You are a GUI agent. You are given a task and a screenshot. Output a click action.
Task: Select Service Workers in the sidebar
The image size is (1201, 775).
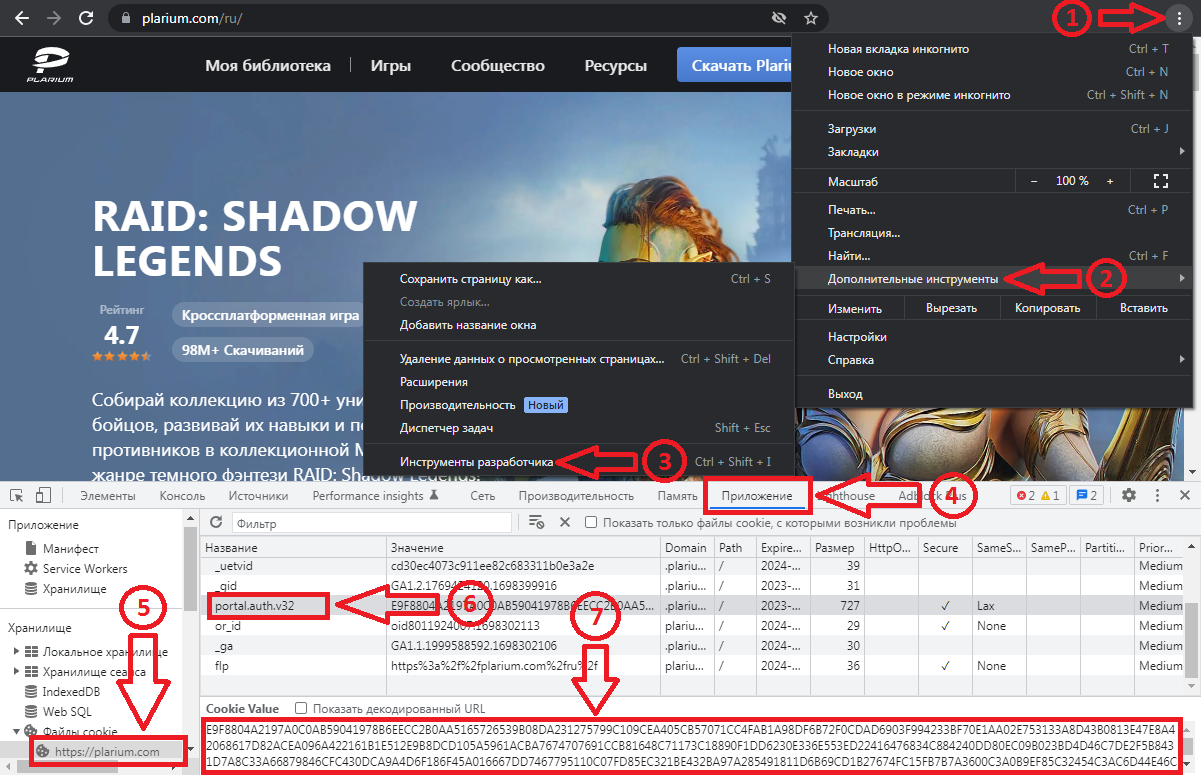(84, 569)
